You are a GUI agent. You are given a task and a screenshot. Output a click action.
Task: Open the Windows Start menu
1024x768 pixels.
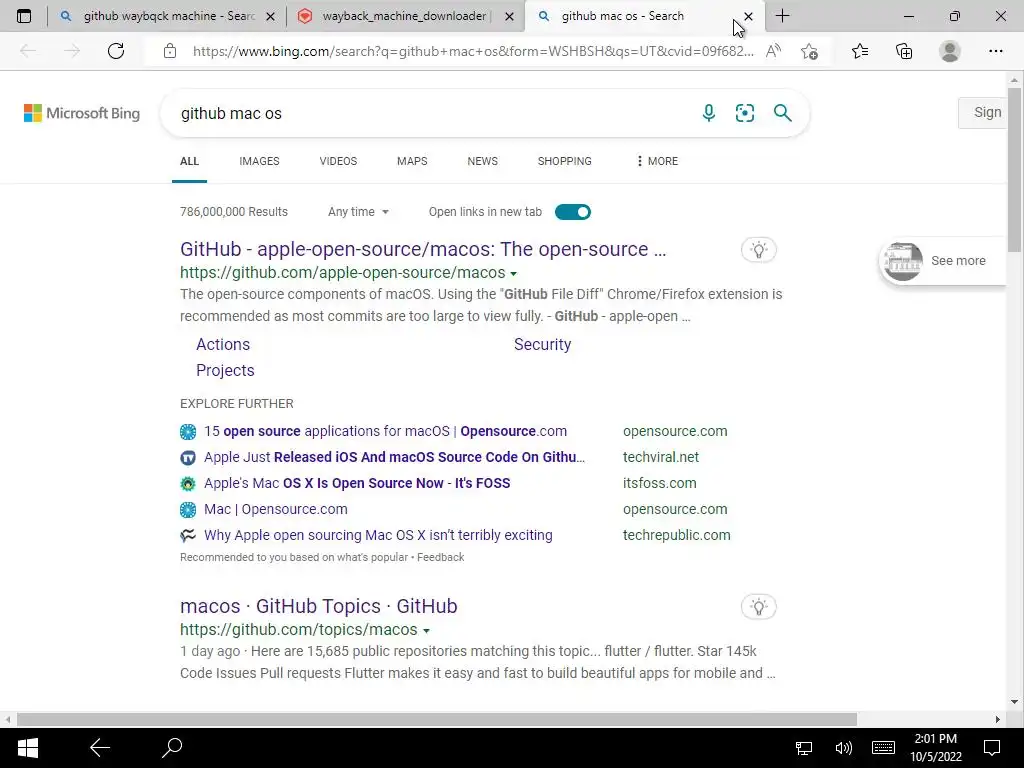coord(27,748)
